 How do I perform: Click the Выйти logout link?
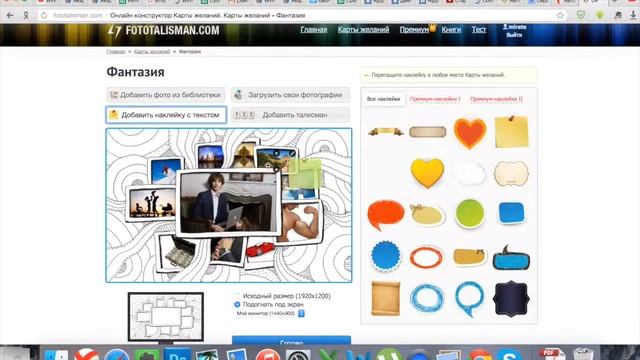(514, 35)
